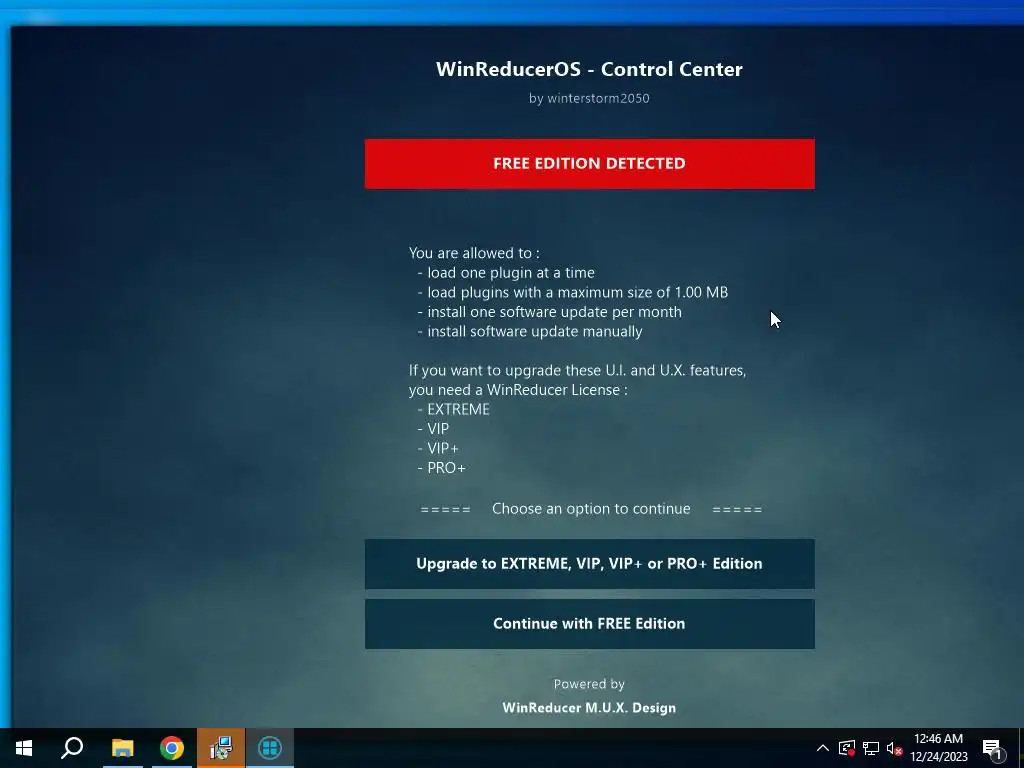
Task: Click the FREE EDITION DETECTED banner
Action: [x=589, y=163]
